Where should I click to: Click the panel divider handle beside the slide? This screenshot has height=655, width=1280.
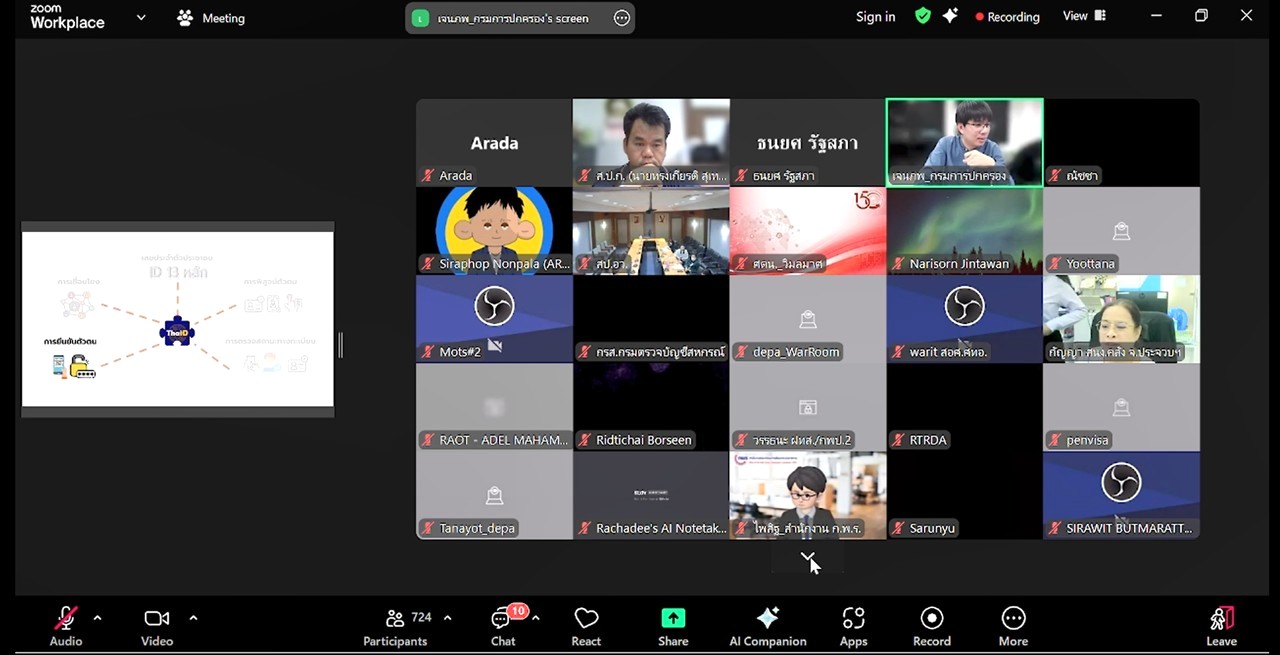coord(340,345)
